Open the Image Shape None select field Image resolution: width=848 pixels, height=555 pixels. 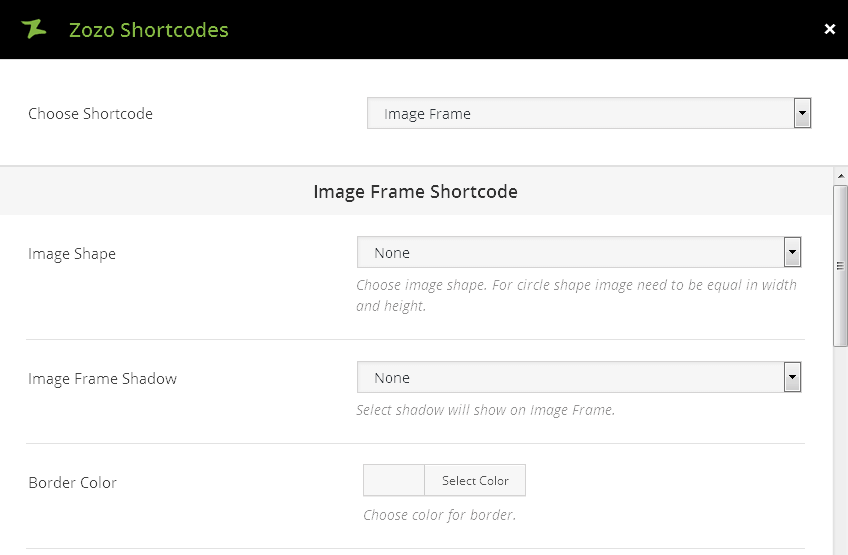point(570,253)
